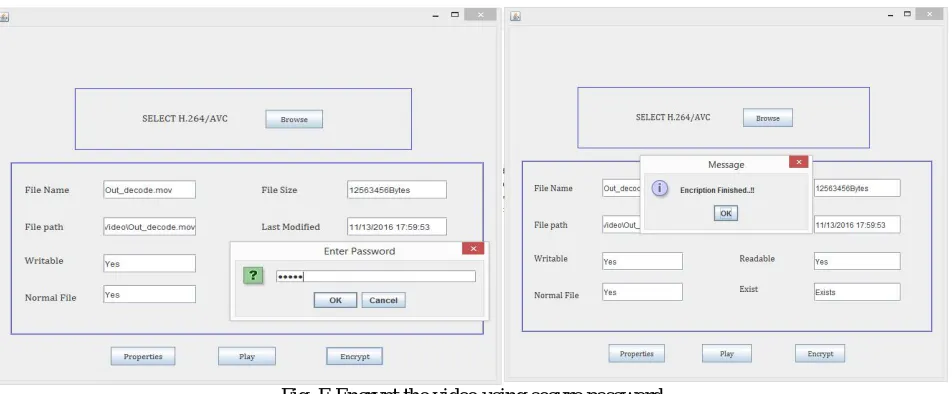Click File Size field in left window
The image size is (952, 394).
396,189
